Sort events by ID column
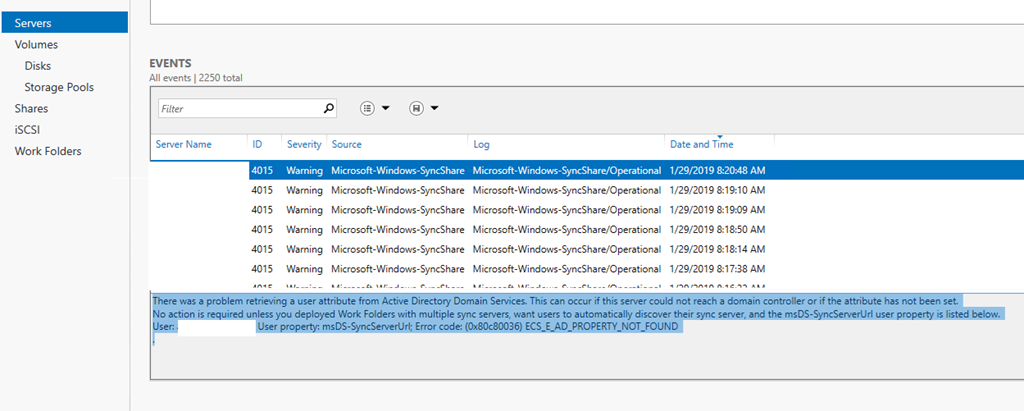Screen dimensions: 1024x411 coord(257,144)
